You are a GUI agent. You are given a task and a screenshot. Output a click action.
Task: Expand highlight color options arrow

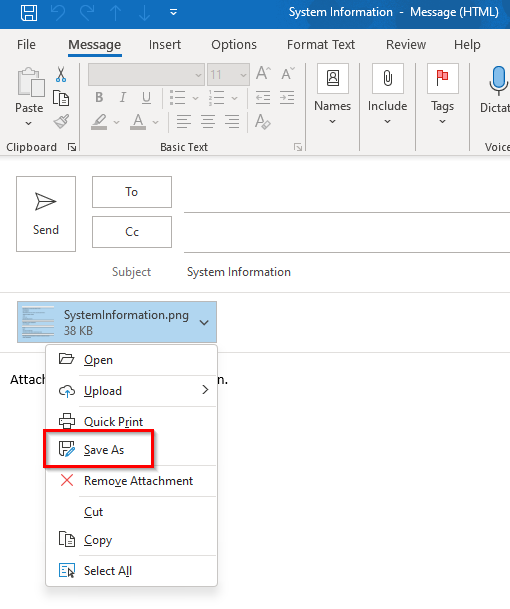point(116,122)
